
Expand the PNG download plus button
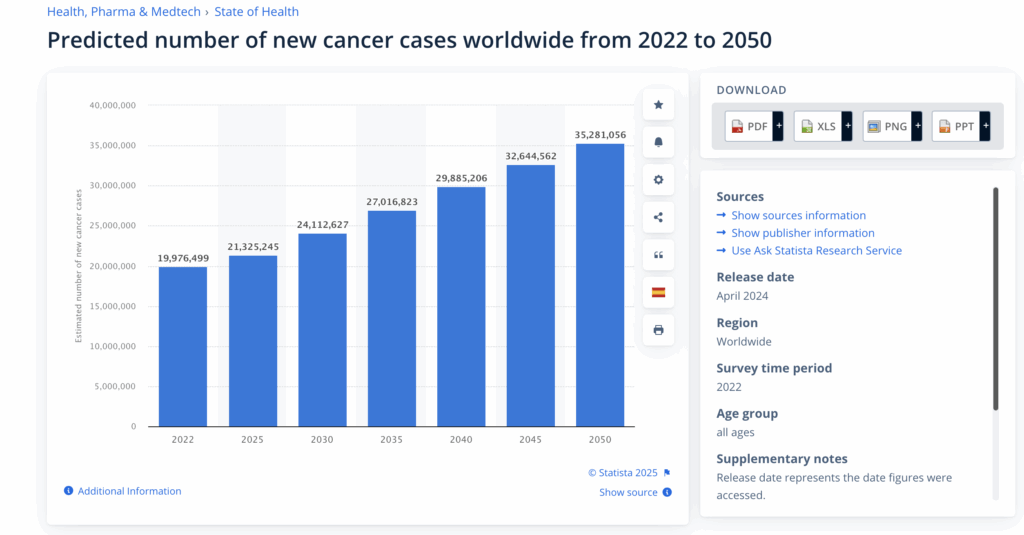(x=916, y=126)
